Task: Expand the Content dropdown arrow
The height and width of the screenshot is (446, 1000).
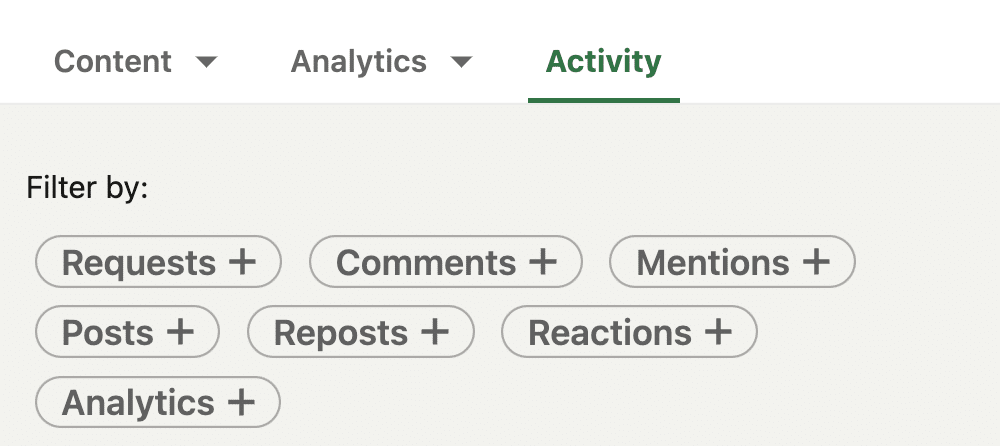Action: click(206, 62)
